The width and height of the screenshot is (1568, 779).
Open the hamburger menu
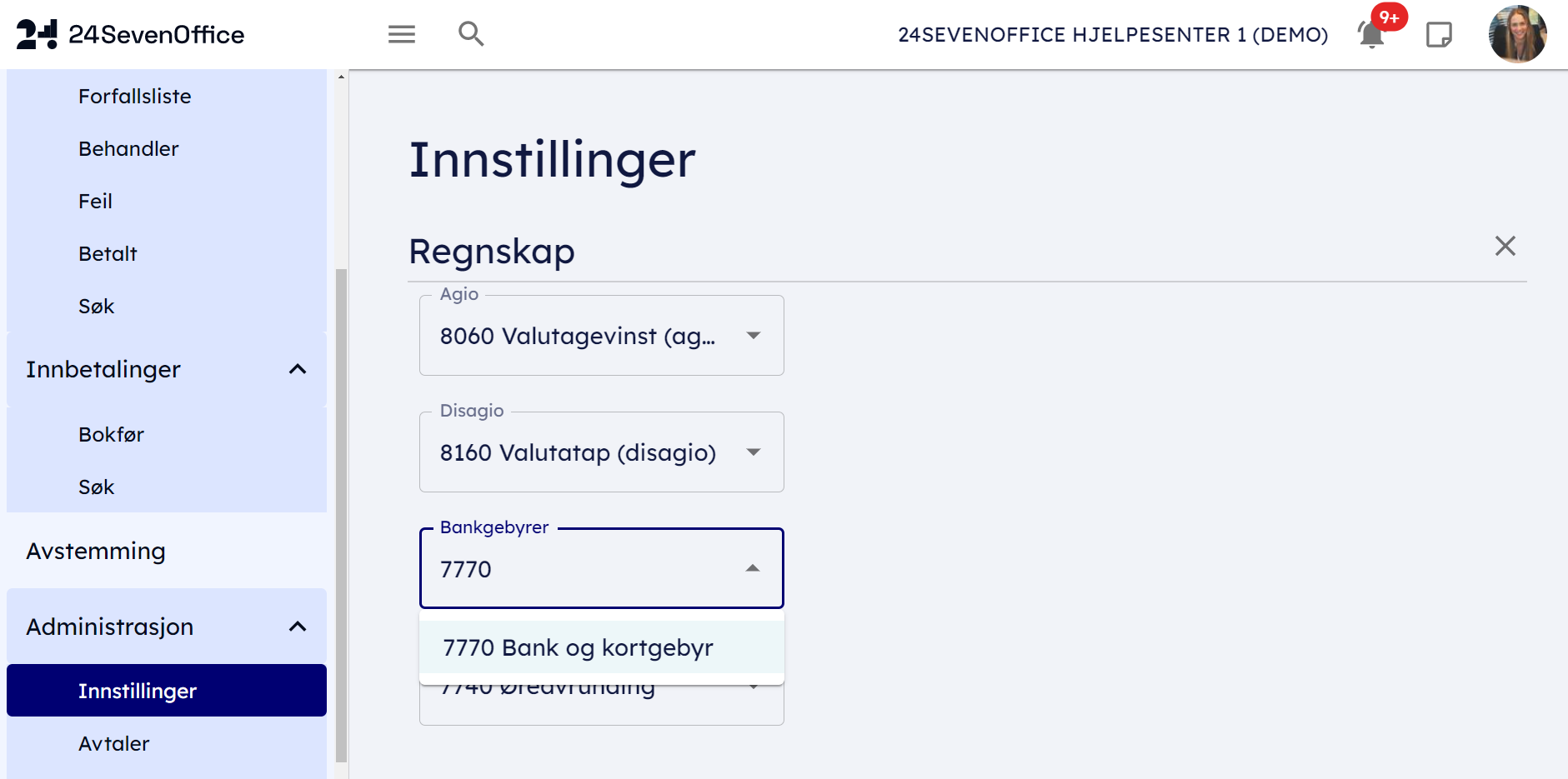point(402,34)
